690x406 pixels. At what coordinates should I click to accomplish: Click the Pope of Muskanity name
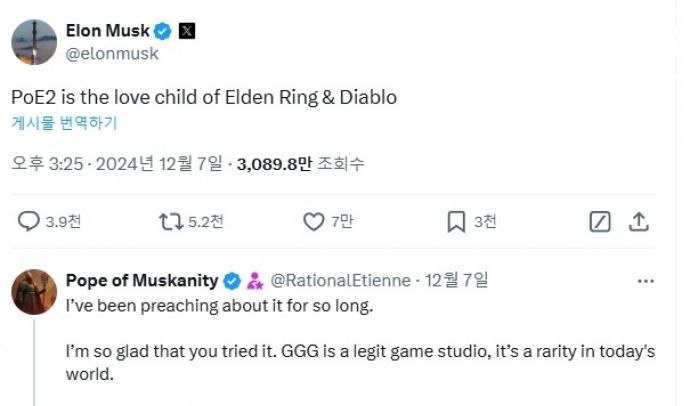tap(142, 280)
